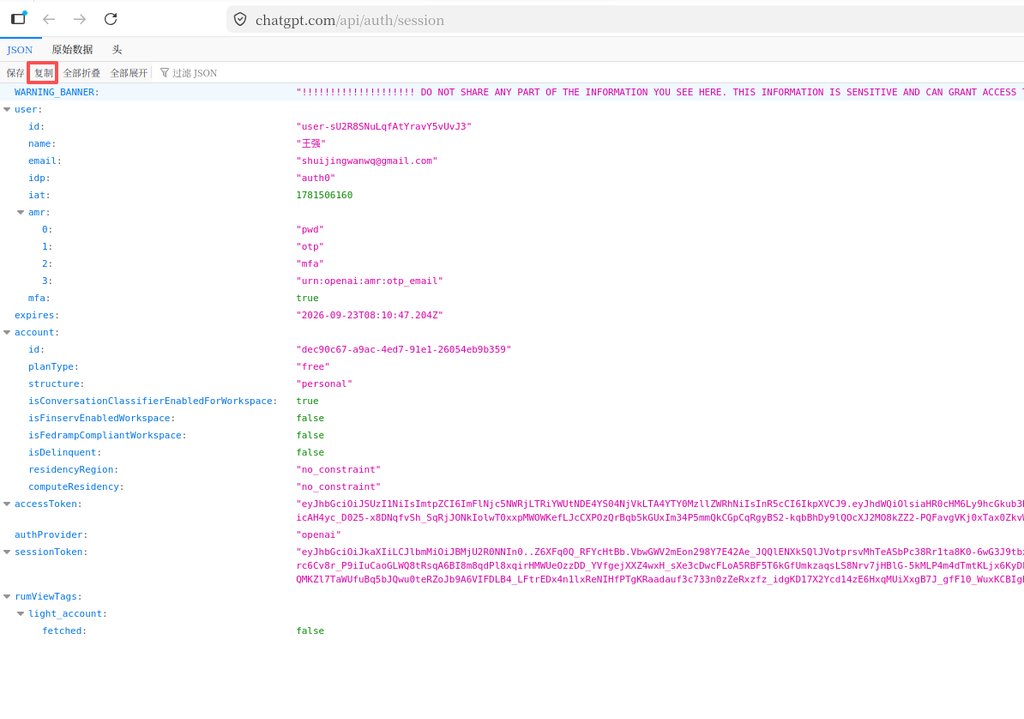Click 全部展开 expand all button
The height and width of the screenshot is (719, 1024).
129,73
